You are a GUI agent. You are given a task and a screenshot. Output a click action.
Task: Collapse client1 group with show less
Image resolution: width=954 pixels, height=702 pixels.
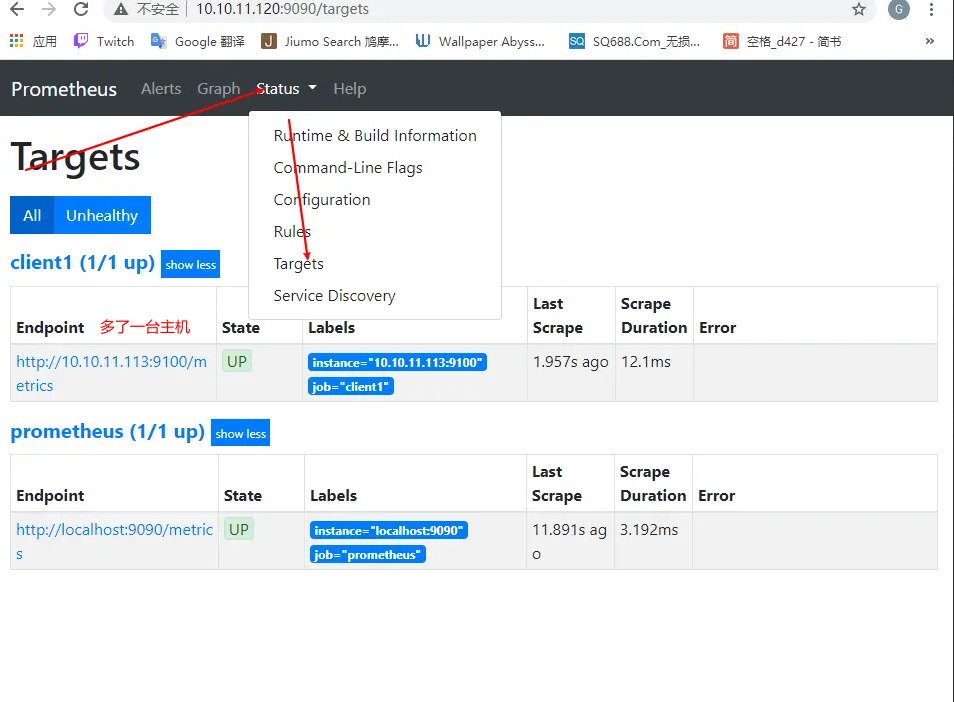190,264
